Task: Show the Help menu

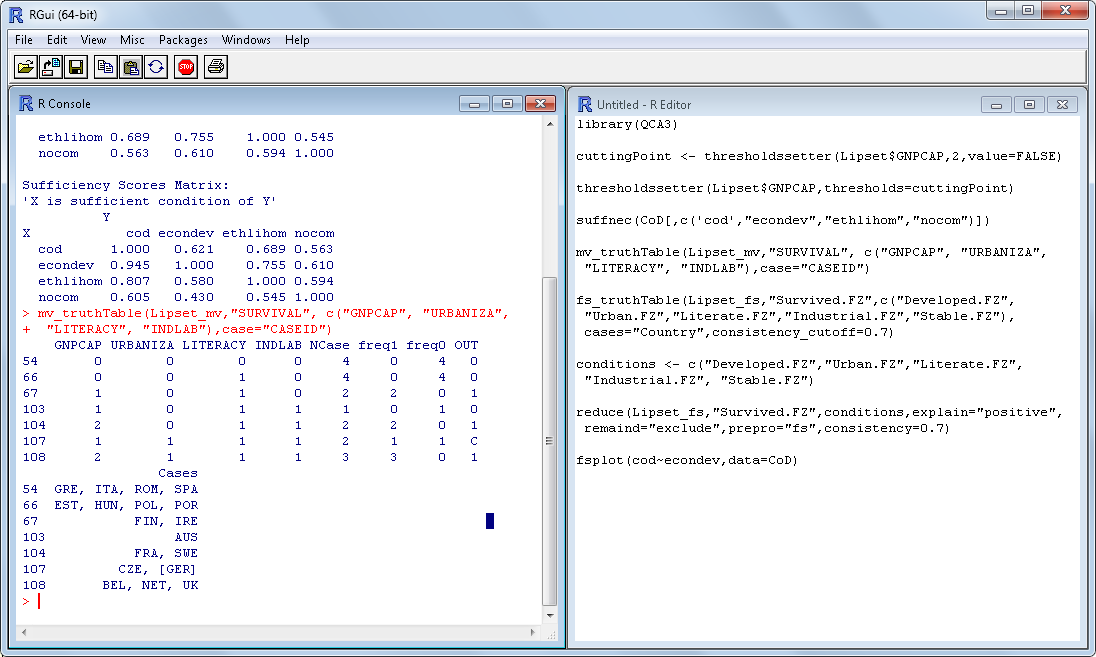Action: pos(297,40)
